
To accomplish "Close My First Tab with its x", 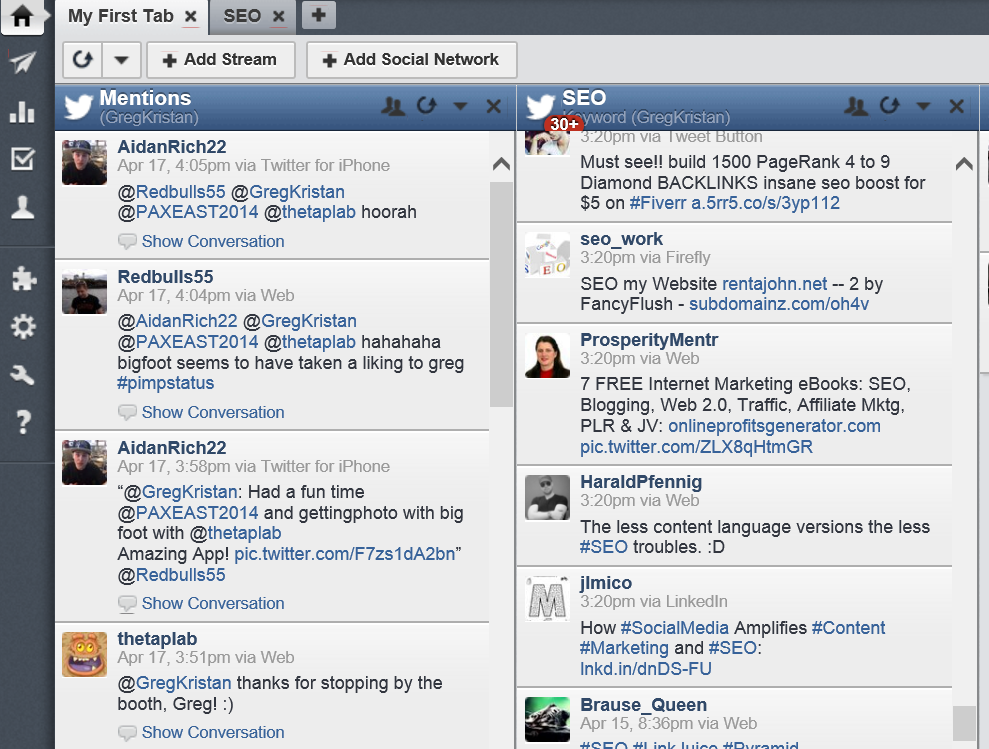I will (x=190, y=17).
